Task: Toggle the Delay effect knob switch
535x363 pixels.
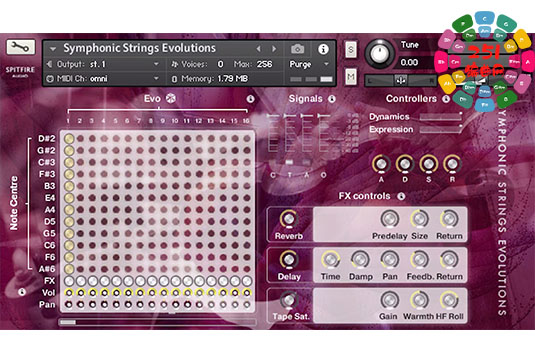Action: (289, 260)
